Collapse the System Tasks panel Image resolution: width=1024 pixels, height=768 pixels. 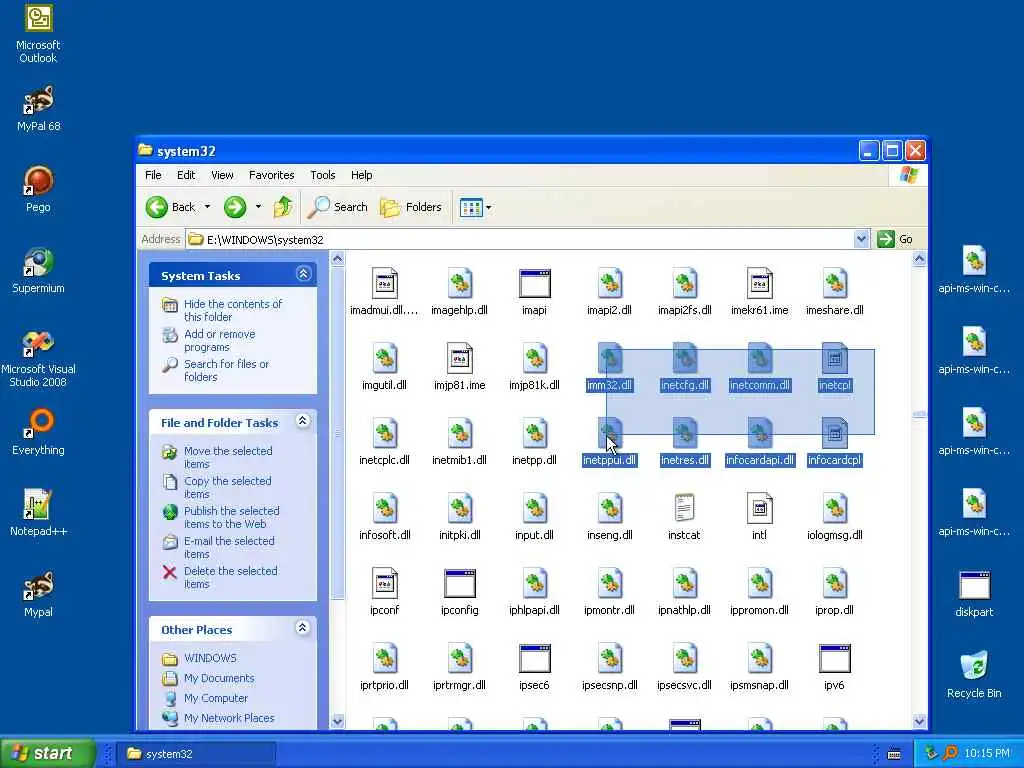point(303,274)
